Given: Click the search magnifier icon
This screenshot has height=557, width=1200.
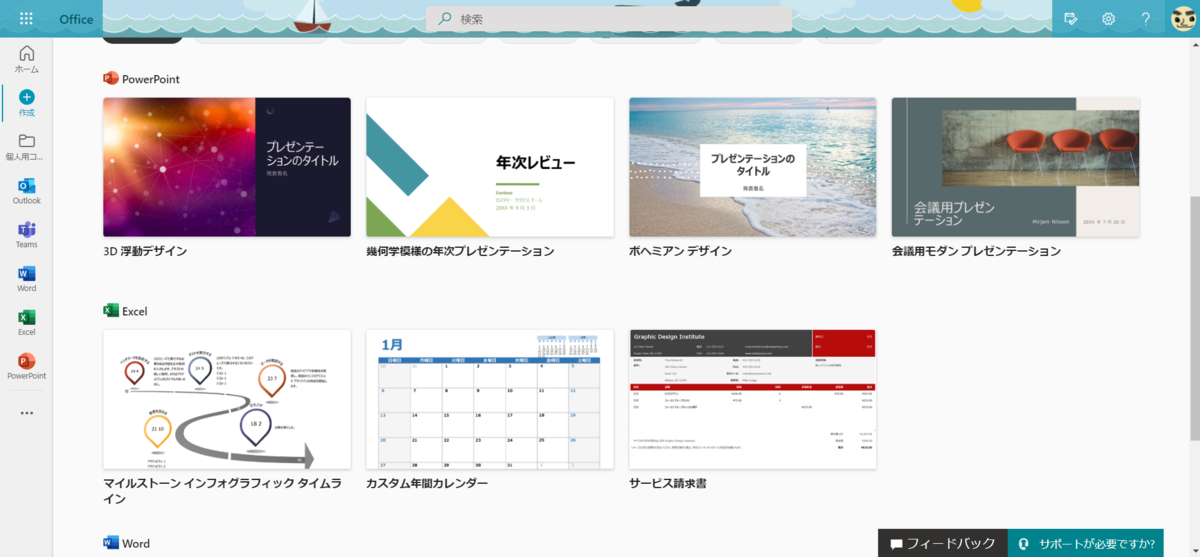Looking at the screenshot, I should 444,19.
